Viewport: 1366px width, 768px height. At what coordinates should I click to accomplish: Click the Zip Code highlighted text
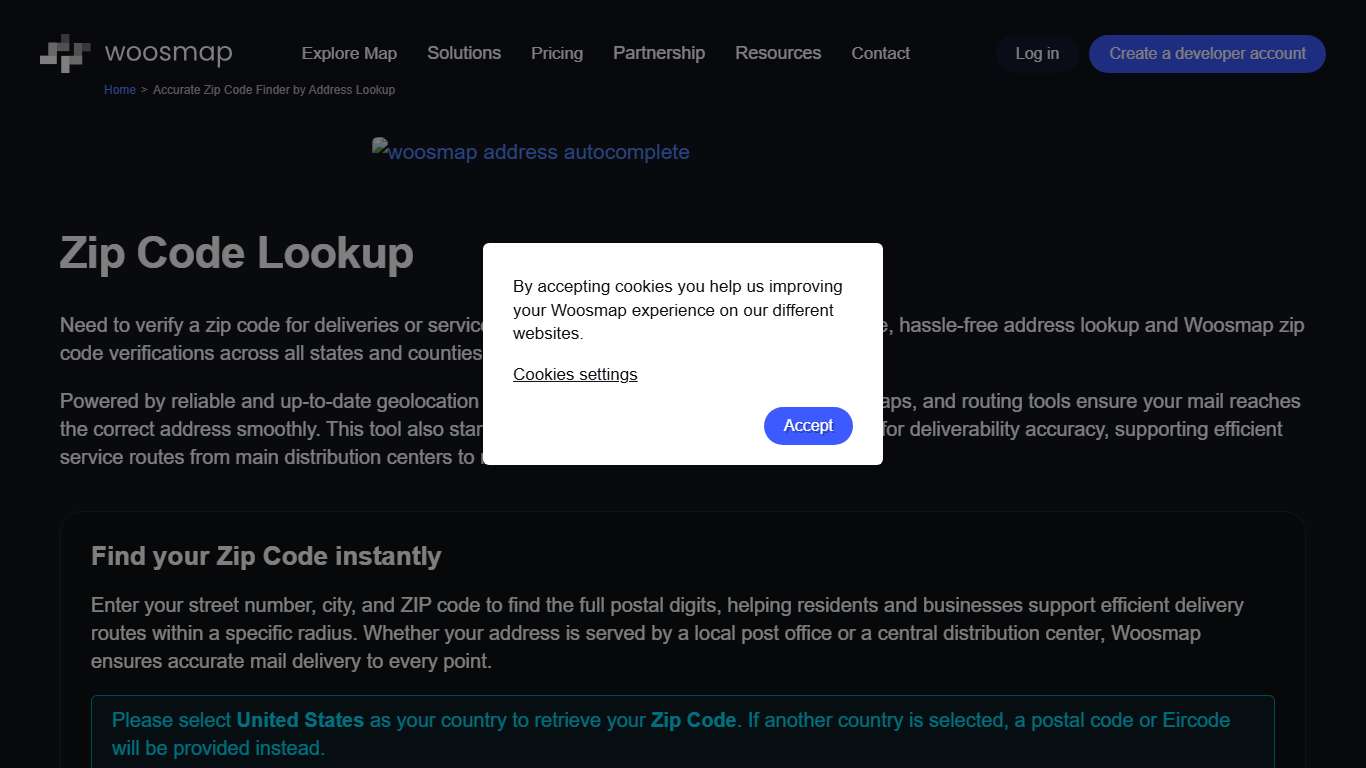(693, 720)
